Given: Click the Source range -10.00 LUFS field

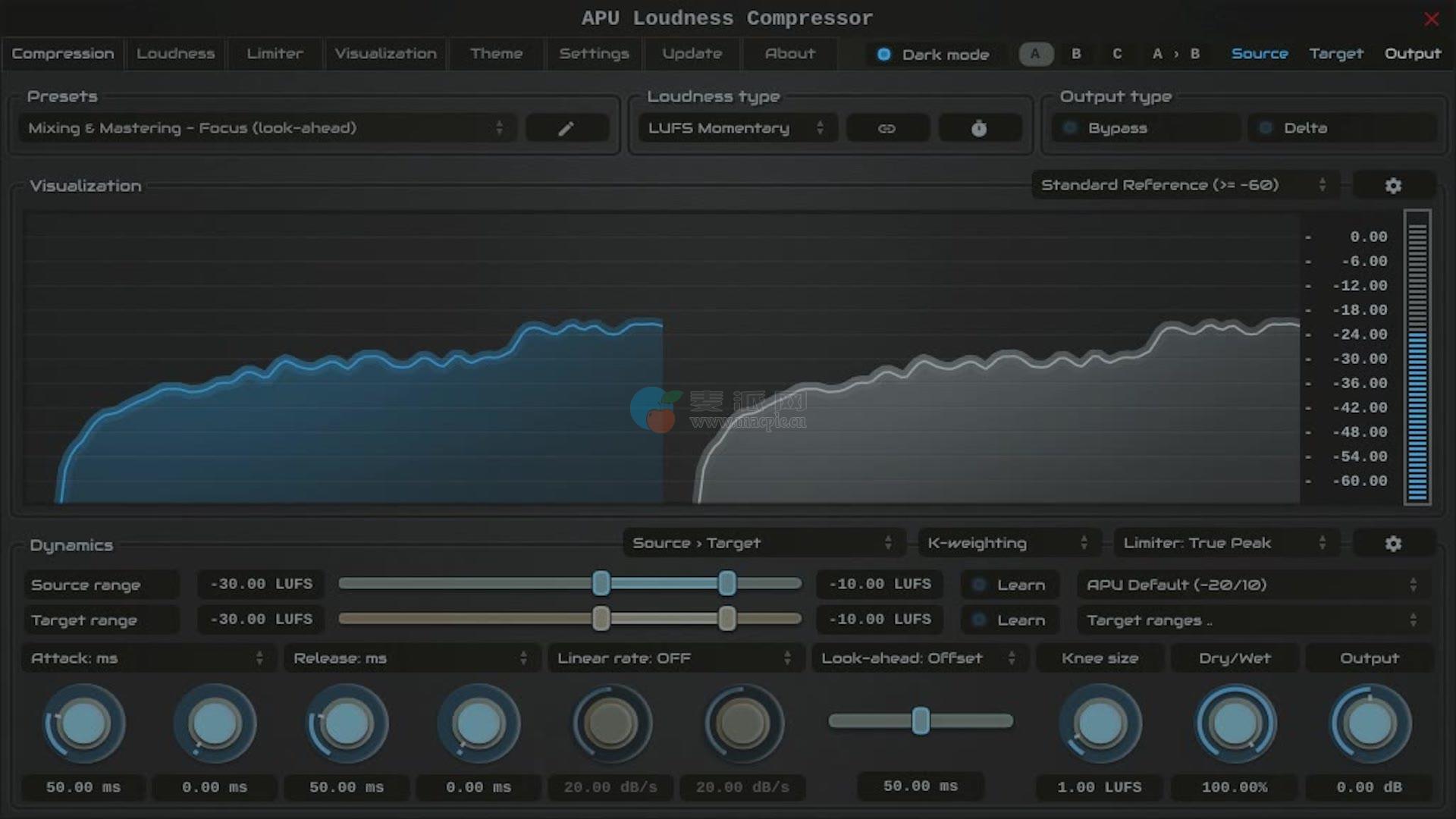Looking at the screenshot, I should [880, 585].
